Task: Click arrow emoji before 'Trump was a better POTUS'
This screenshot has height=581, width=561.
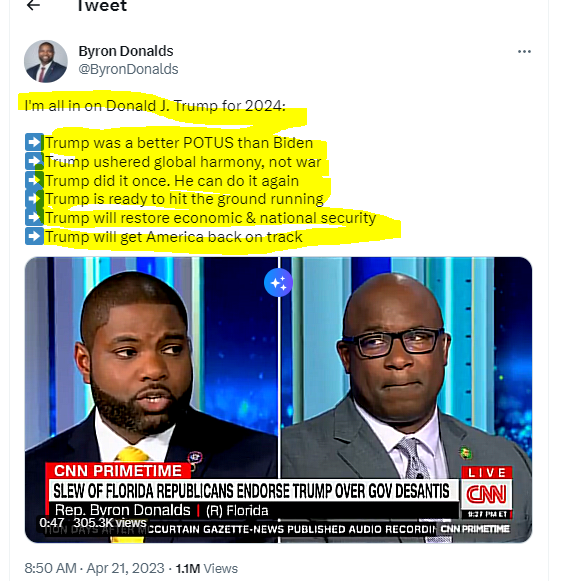Action: click(34, 142)
